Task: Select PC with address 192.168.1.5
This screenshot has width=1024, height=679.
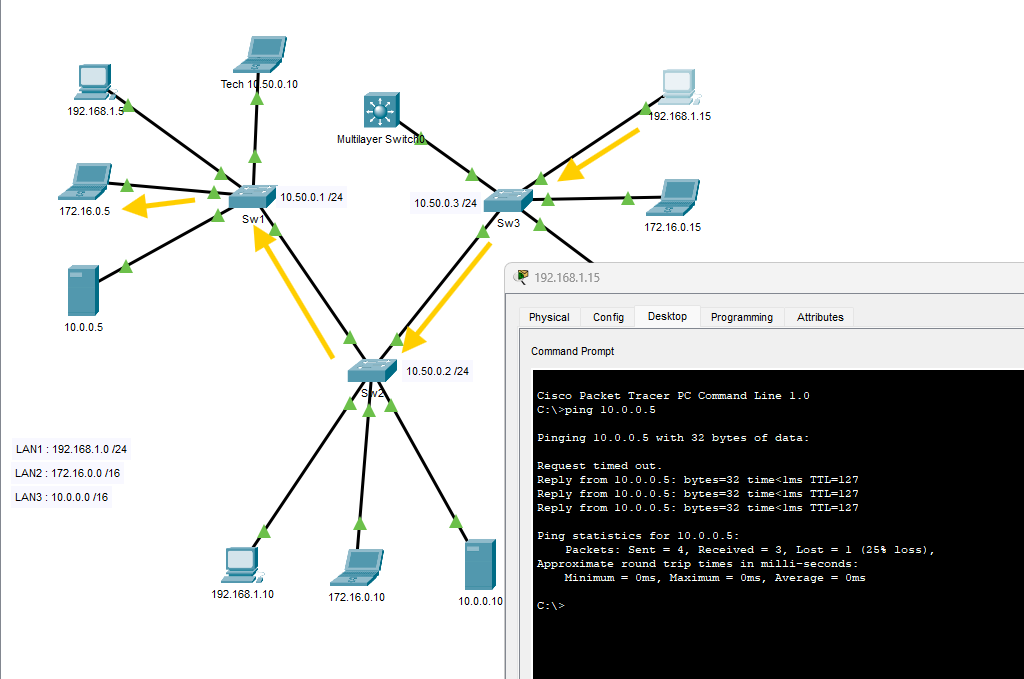Action: click(x=95, y=82)
